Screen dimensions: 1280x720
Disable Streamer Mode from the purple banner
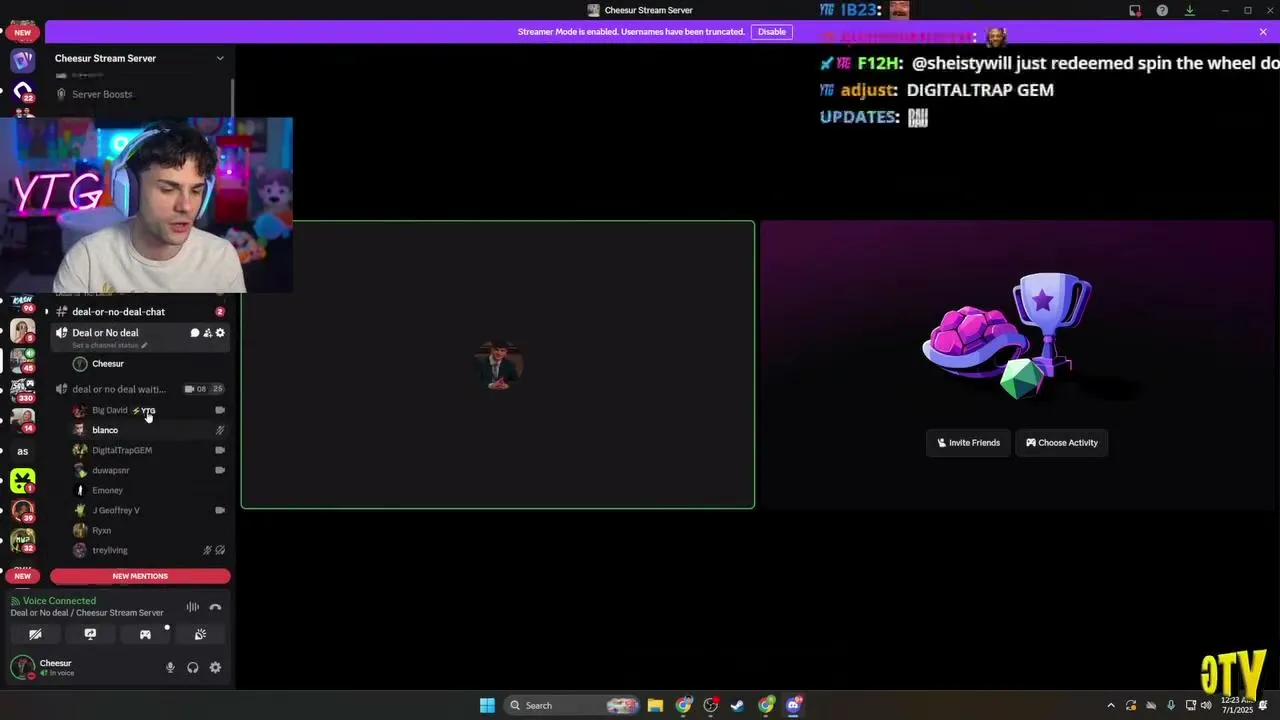click(x=771, y=32)
